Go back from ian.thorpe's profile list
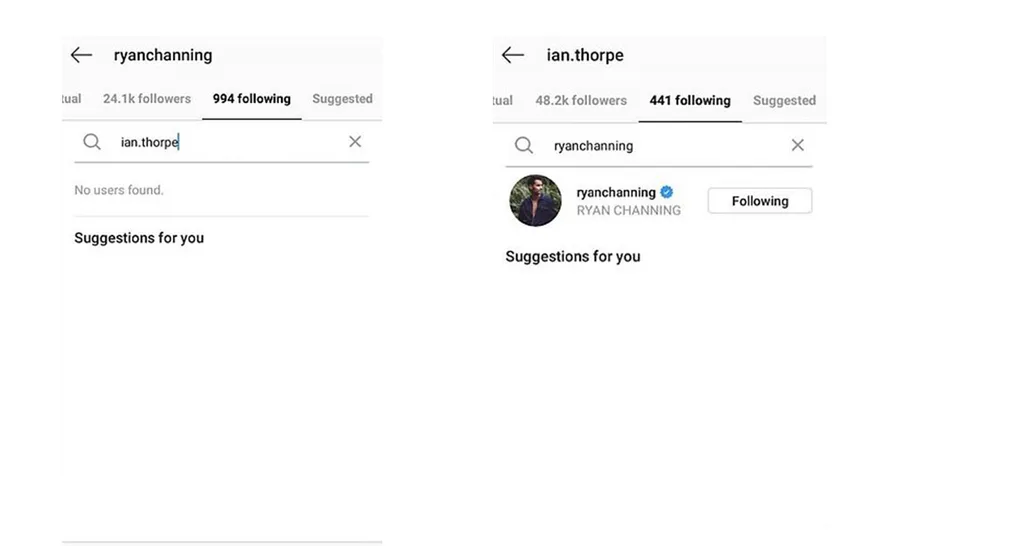Screen dimensions: 1024x546 pyautogui.click(x=513, y=55)
